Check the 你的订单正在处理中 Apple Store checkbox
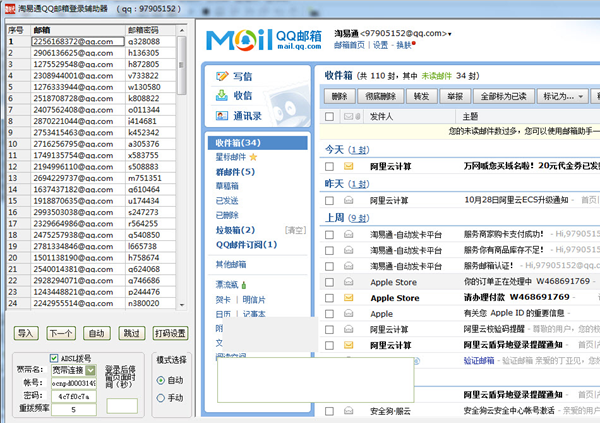The image size is (600, 423). coord(329,283)
